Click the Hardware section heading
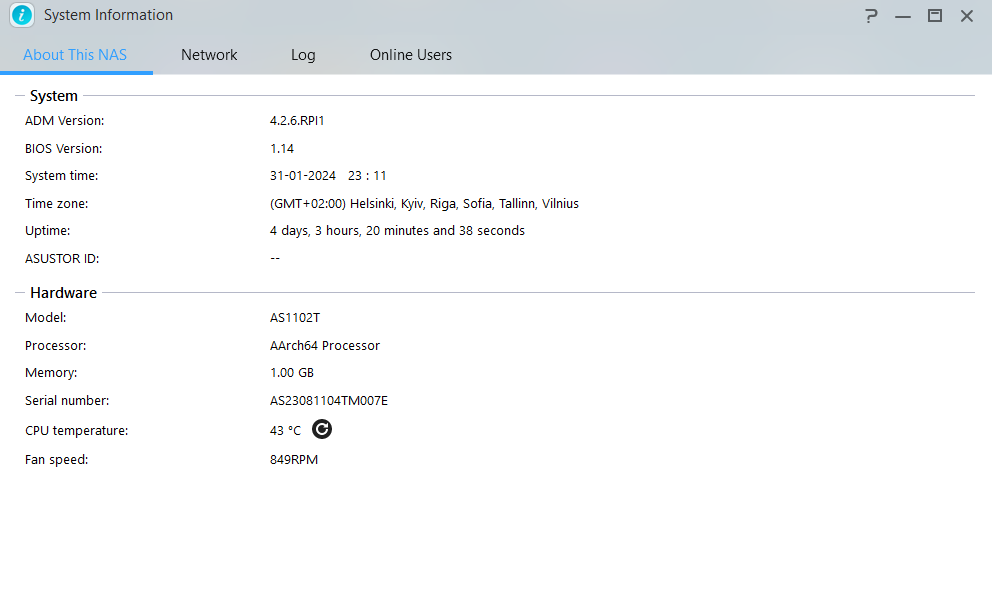 (x=63, y=292)
